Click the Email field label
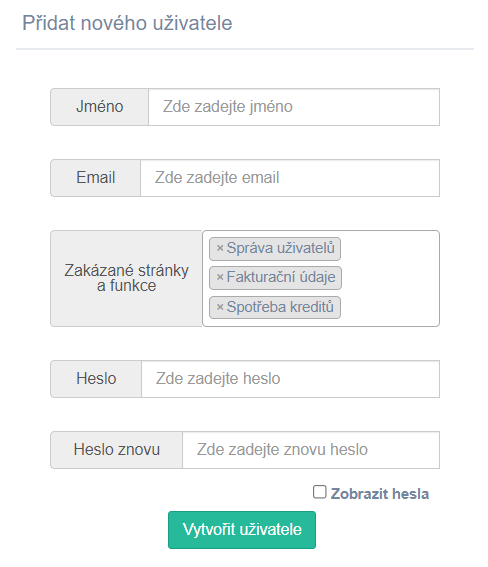The width and height of the screenshot is (488, 567). tap(95, 178)
